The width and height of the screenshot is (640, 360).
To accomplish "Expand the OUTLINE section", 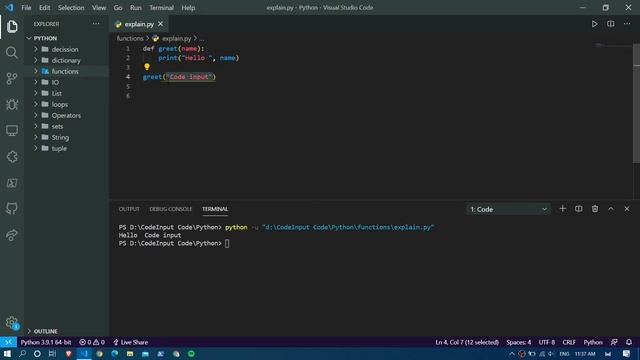I will pos(67,331).
